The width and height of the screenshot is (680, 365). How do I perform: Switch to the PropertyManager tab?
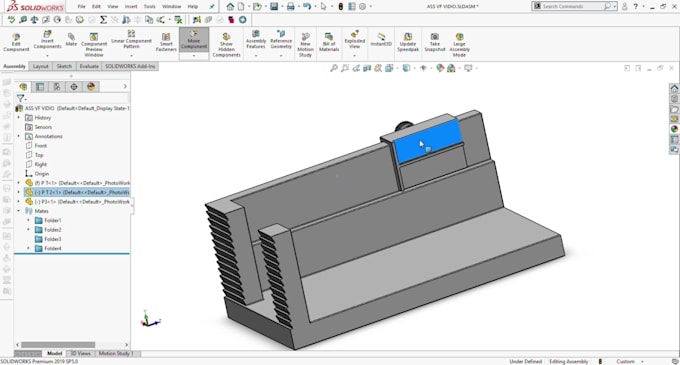(x=40, y=87)
